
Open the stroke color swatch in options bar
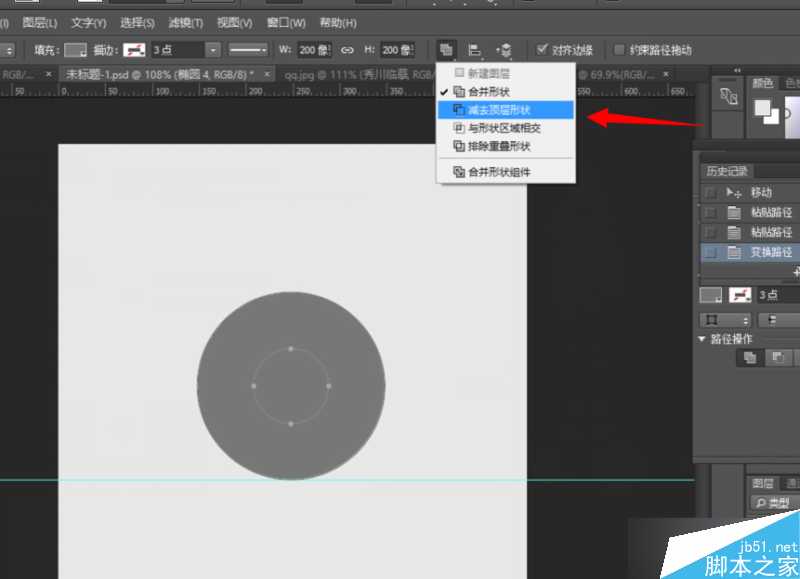(x=134, y=49)
